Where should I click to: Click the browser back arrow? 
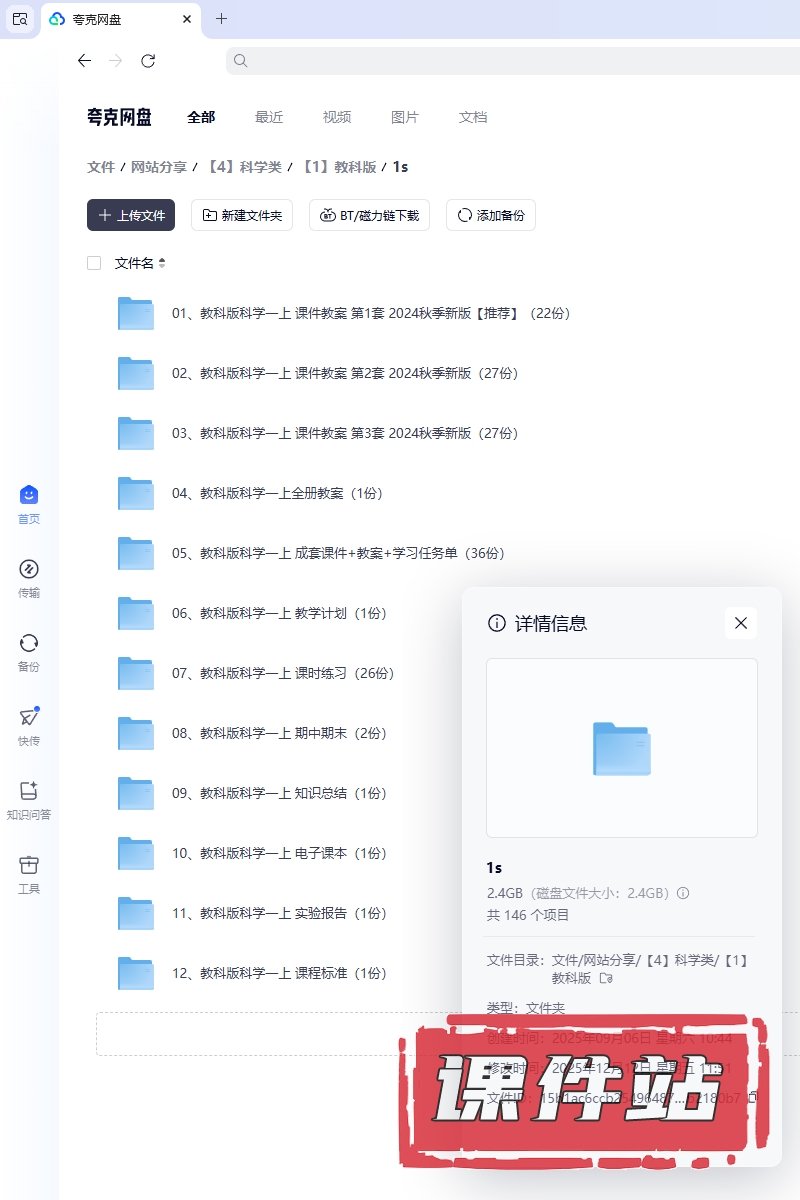[x=84, y=61]
